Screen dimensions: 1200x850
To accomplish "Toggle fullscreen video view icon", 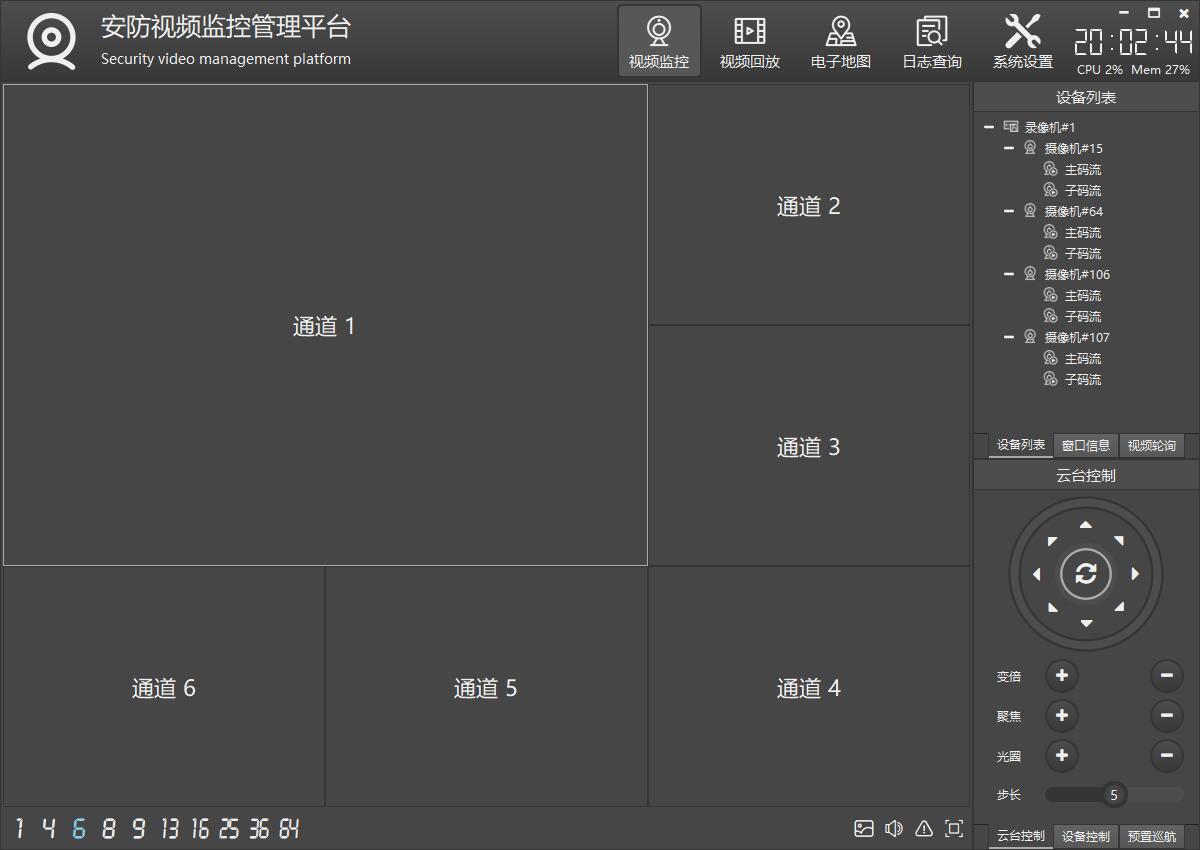I will [x=954, y=828].
